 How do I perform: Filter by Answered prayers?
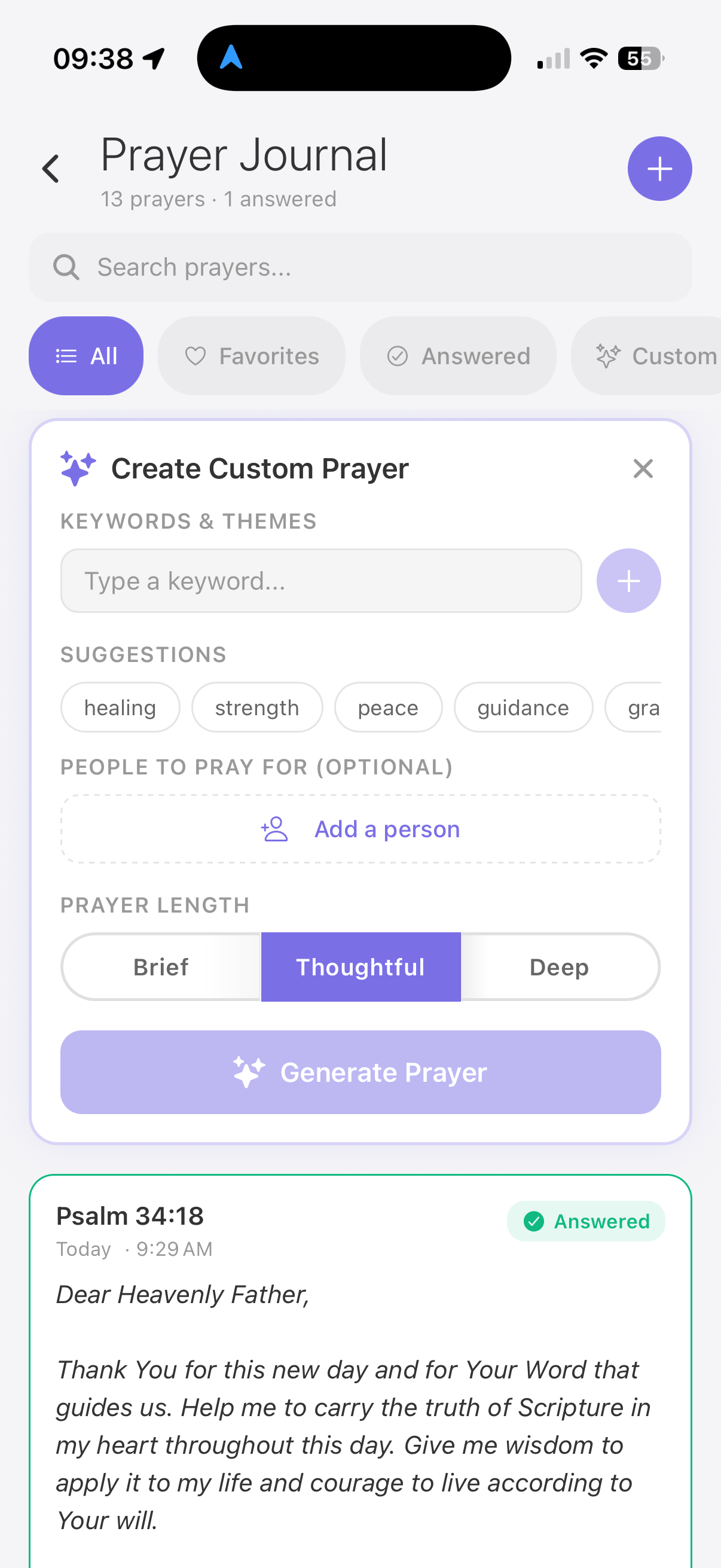click(x=457, y=356)
